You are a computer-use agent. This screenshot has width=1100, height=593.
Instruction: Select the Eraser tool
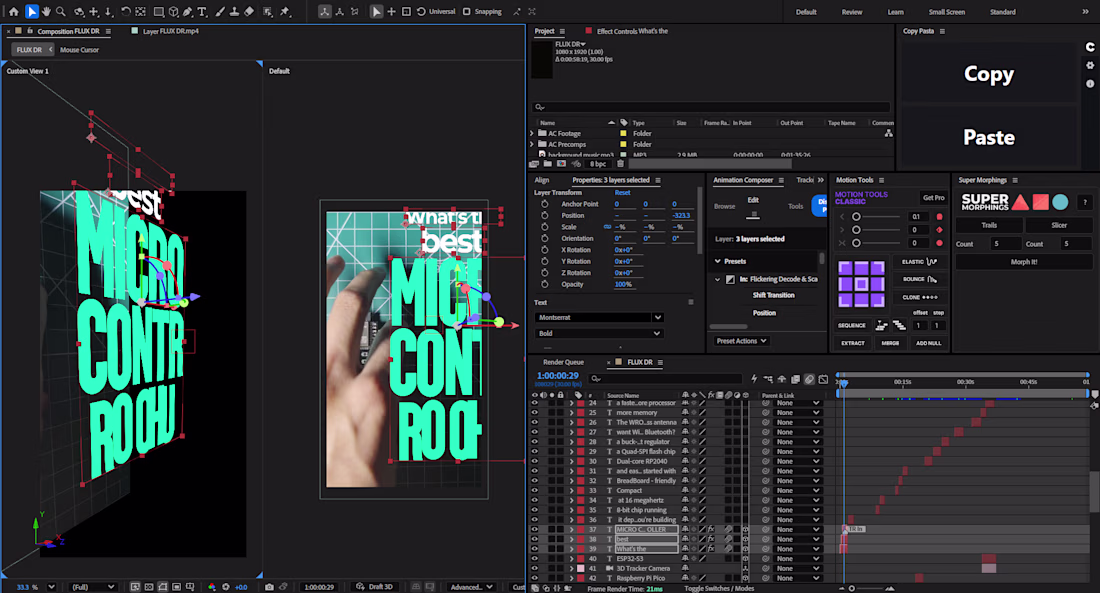pos(249,11)
